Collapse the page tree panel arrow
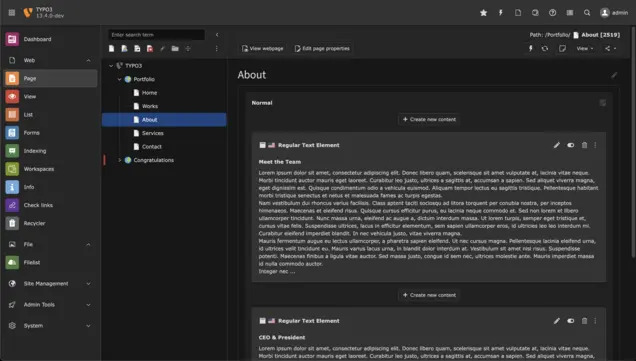Screen dimensions: 636x361 (217, 35)
